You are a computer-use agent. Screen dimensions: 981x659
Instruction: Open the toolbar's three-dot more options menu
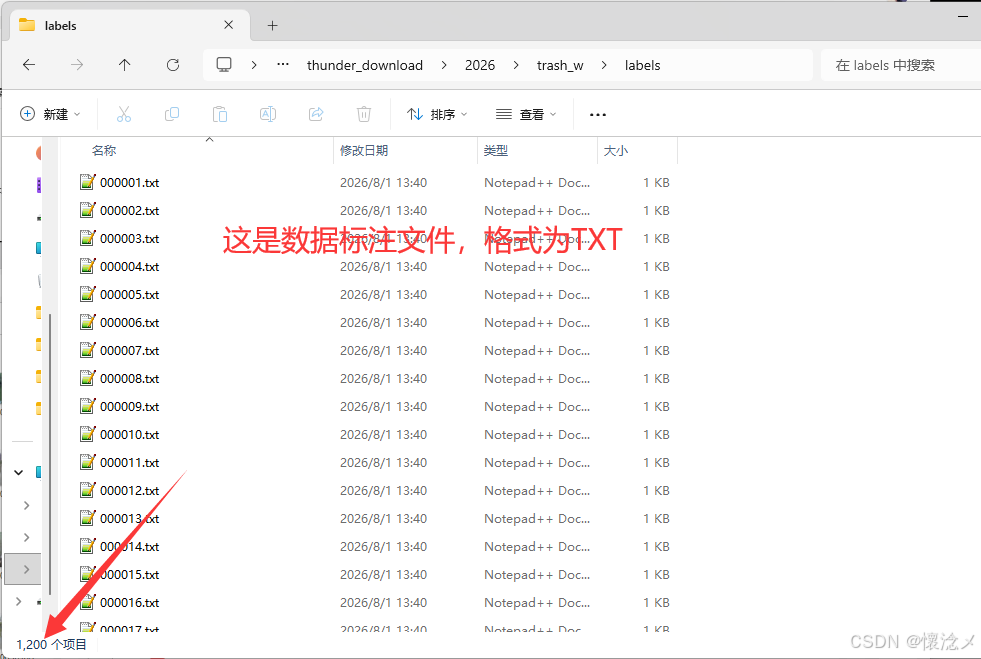pyautogui.click(x=597, y=115)
